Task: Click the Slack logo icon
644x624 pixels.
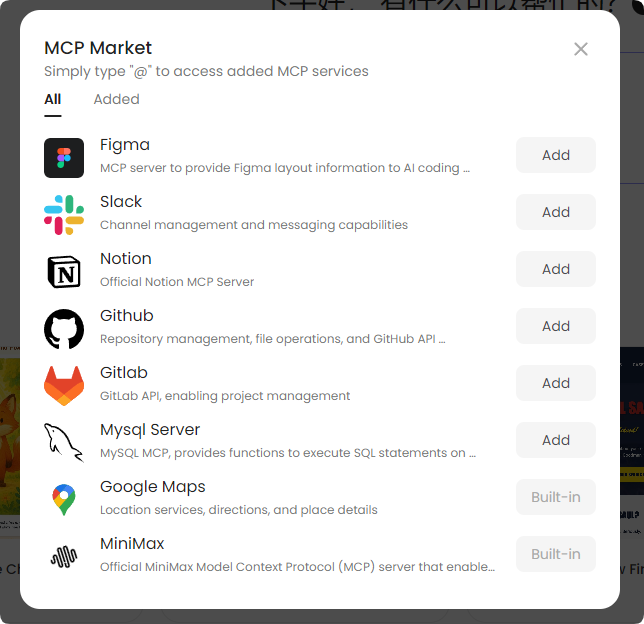Action: [64, 215]
